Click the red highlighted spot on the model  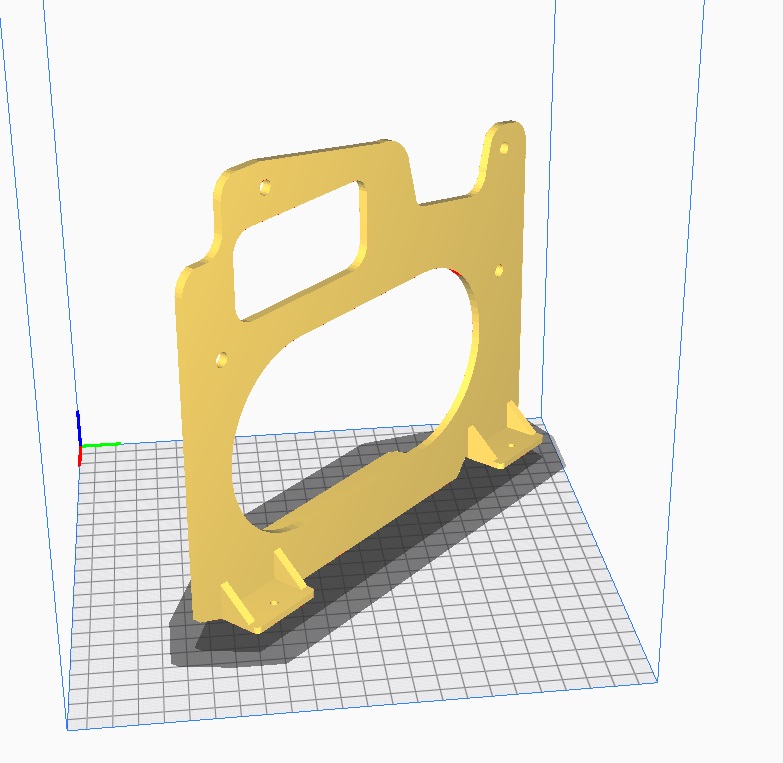455,270
